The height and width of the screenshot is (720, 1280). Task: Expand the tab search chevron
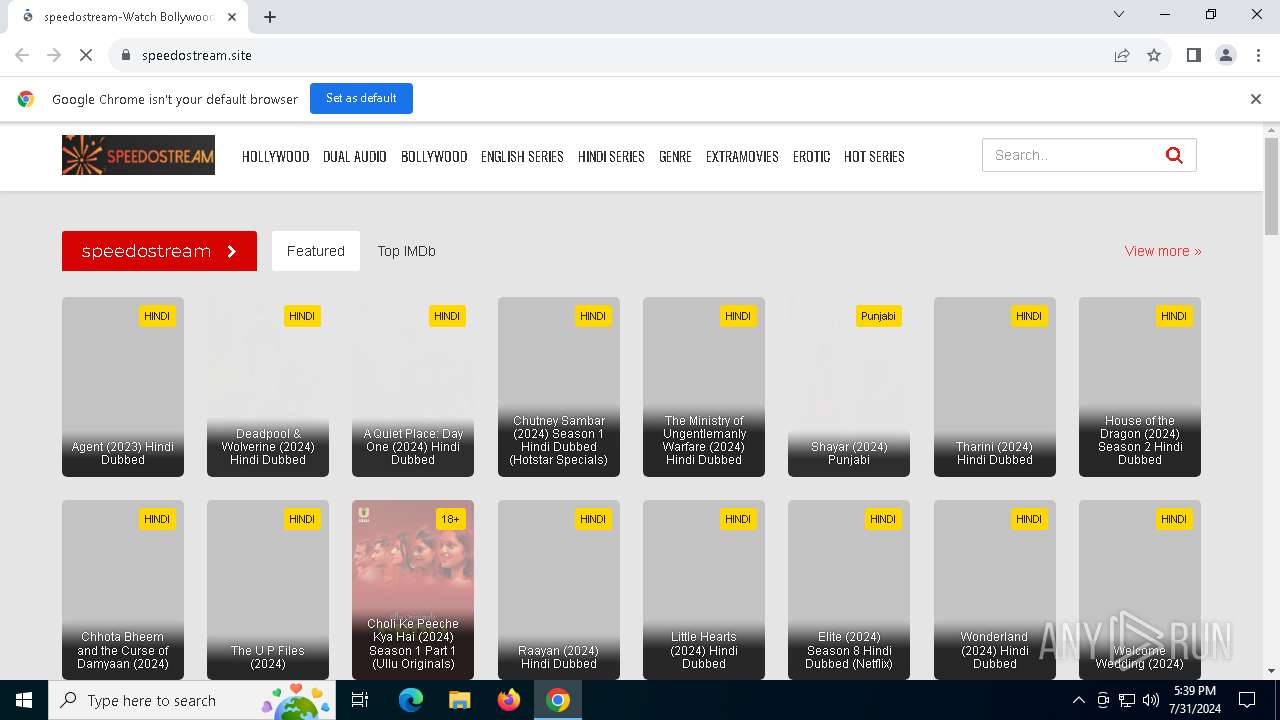click(1119, 14)
